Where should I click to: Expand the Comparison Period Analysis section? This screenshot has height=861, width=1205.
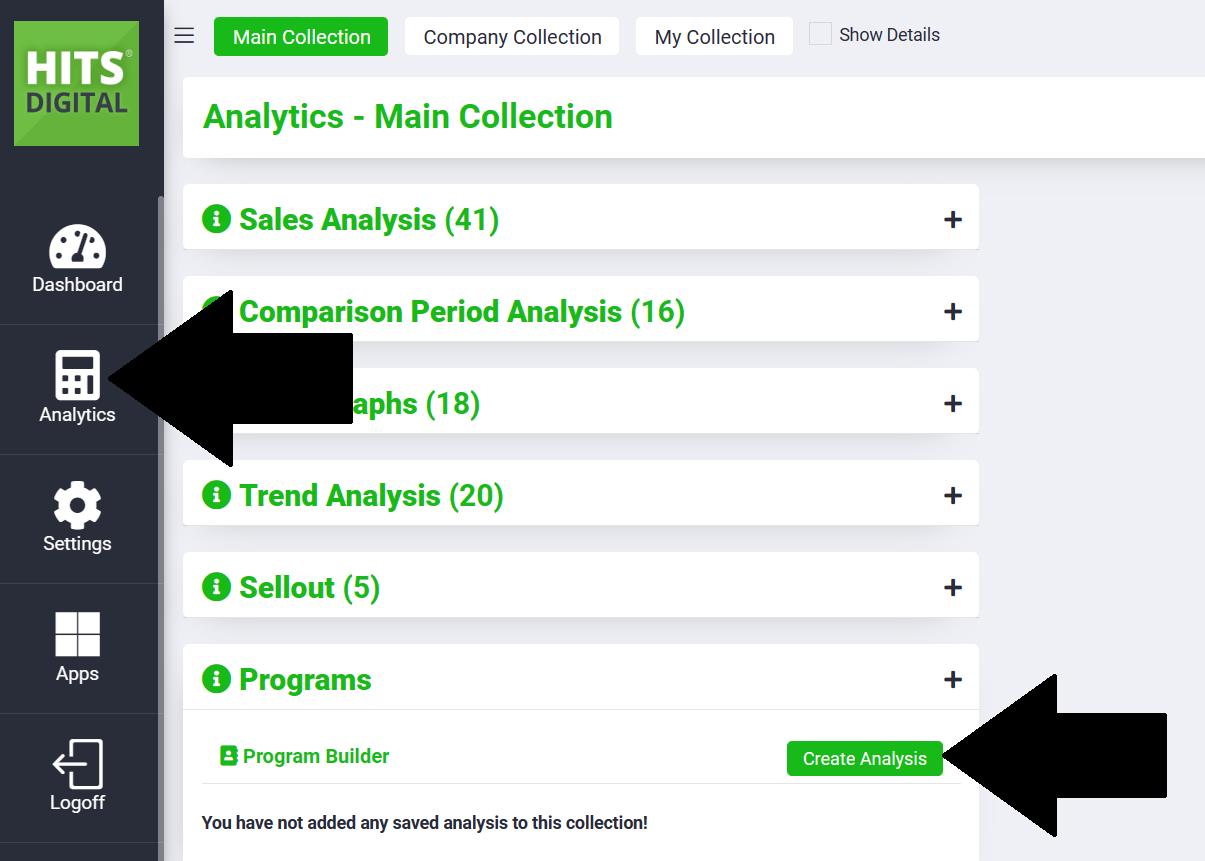pyautogui.click(x=953, y=311)
